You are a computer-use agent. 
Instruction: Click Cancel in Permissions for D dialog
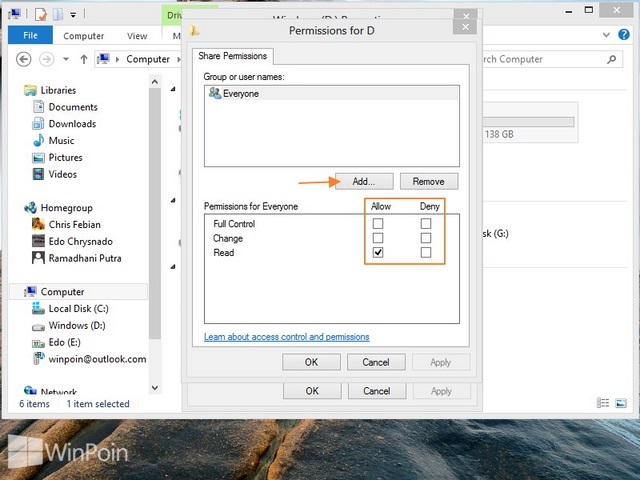point(376,362)
